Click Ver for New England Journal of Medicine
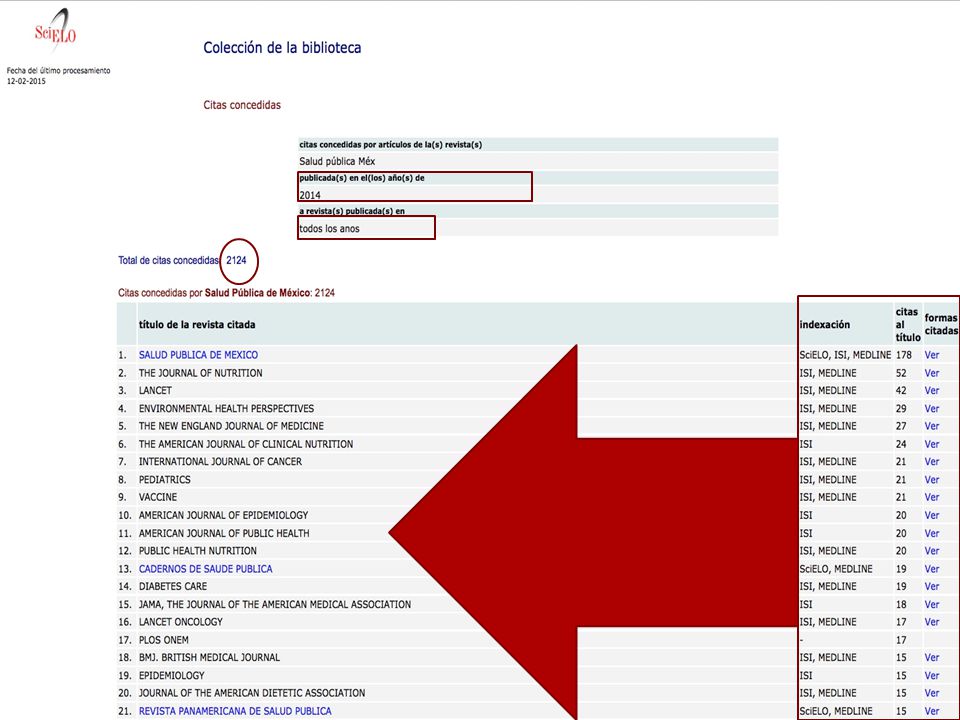Viewport: 960px width, 720px height. click(x=932, y=426)
